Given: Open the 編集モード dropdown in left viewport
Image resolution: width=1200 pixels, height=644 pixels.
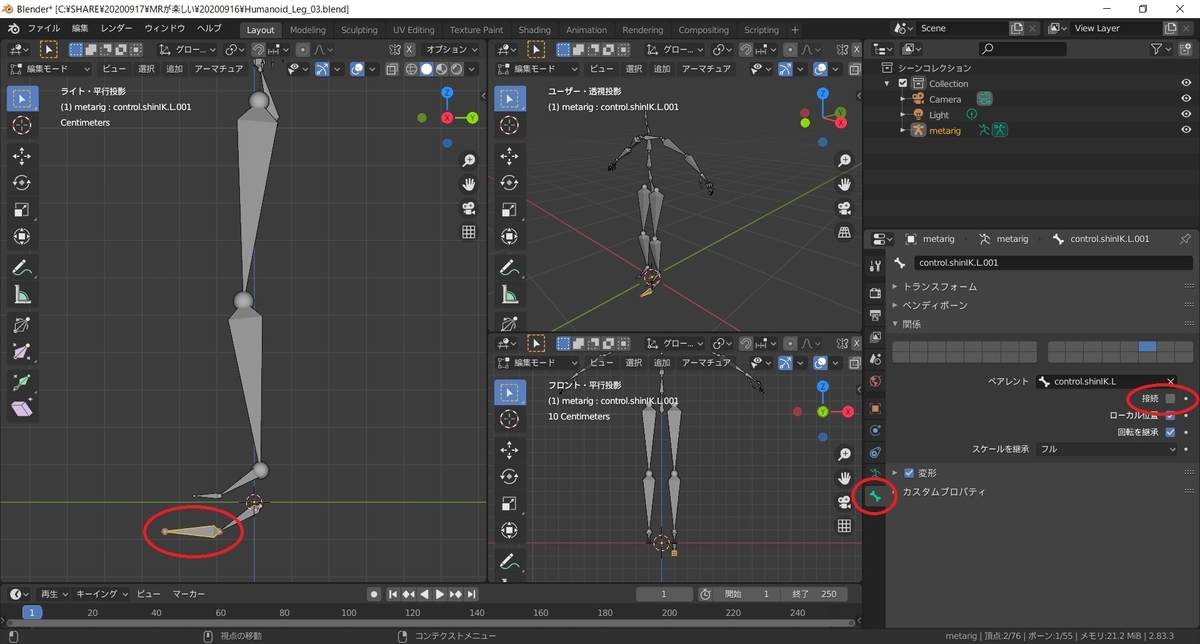Looking at the screenshot, I should pyautogui.click(x=50, y=69).
